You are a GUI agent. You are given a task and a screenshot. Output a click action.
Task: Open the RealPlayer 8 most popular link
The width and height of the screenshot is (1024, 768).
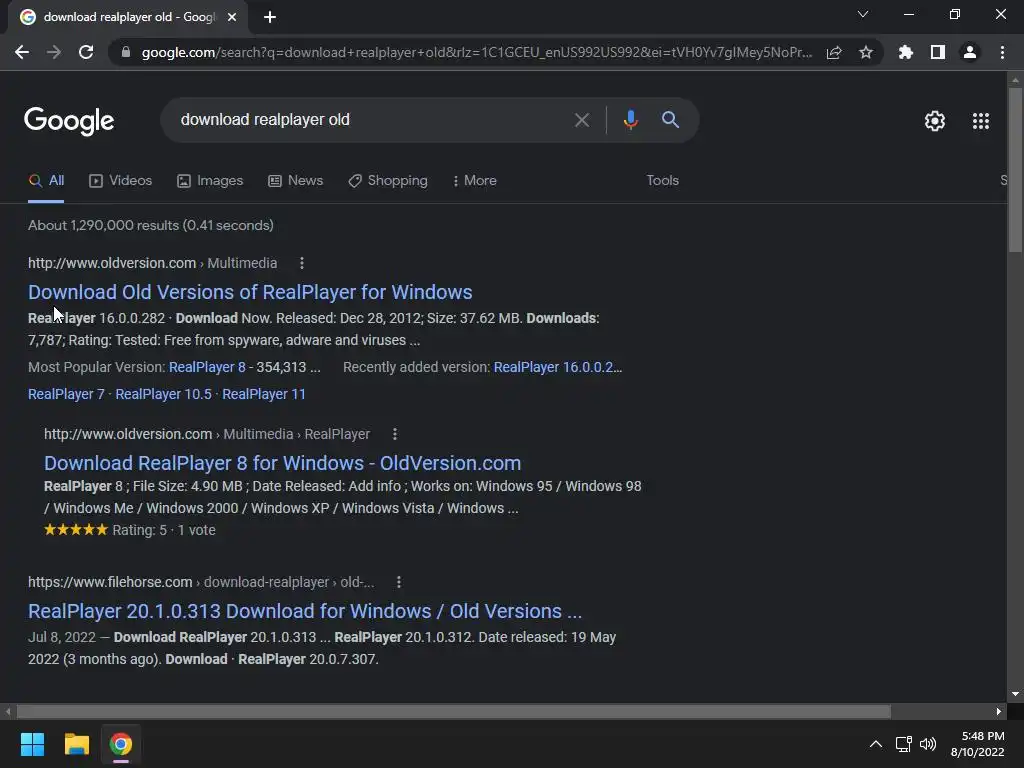click(207, 367)
